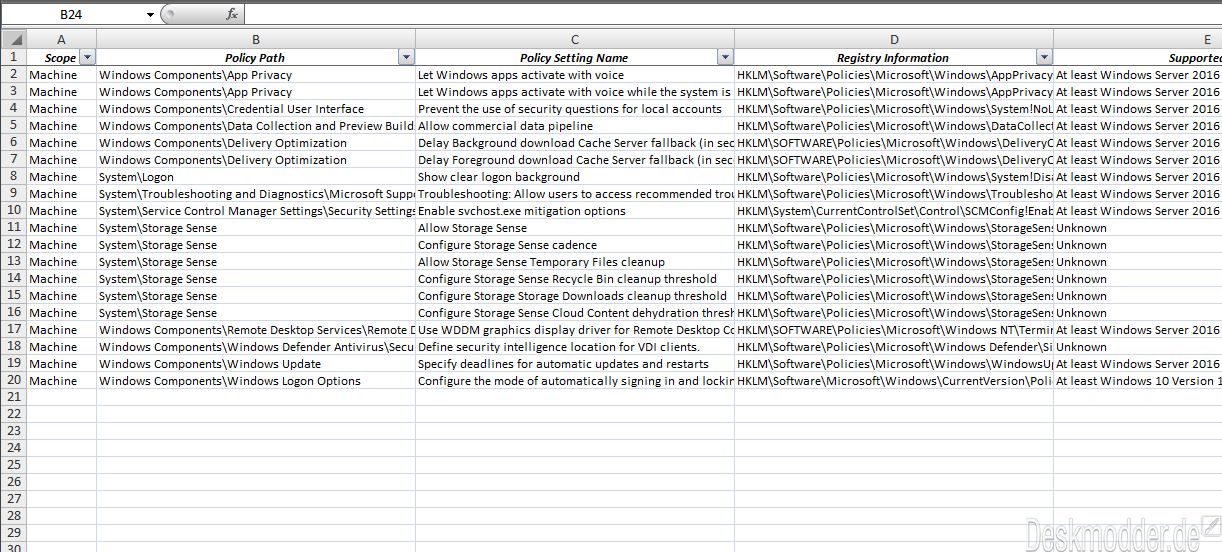Open the Policy Path filter dropdown
This screenshot has height=552, width=1222.
[x=406, y=58]
